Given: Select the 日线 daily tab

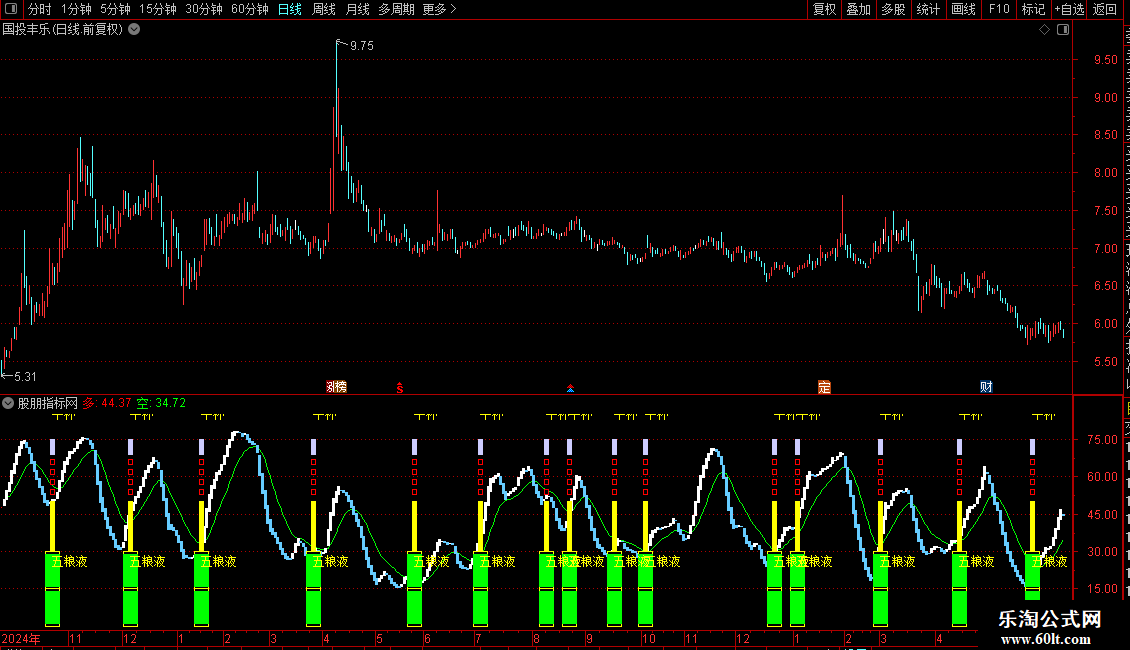Looking at the screenshot, I should point(290,9).
